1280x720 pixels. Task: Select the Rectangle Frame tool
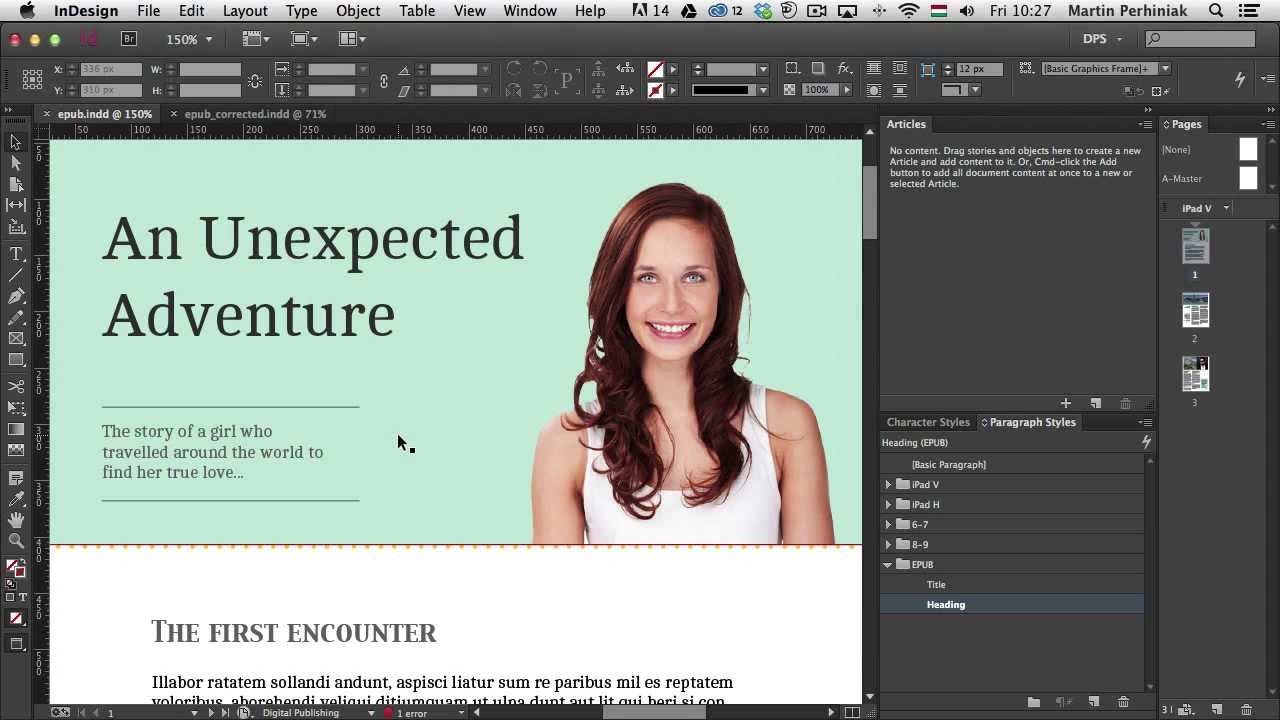pyautogui.click(x=16, y=339)
